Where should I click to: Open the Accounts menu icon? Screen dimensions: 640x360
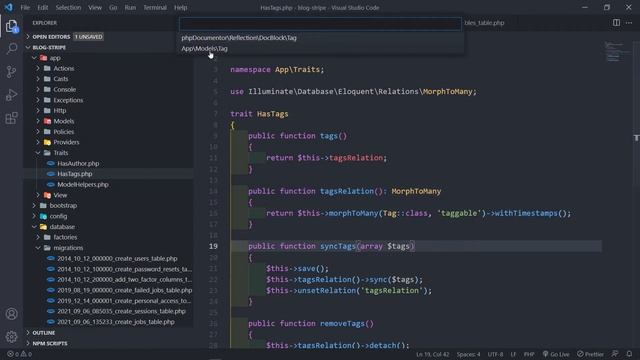click(11, 314)
